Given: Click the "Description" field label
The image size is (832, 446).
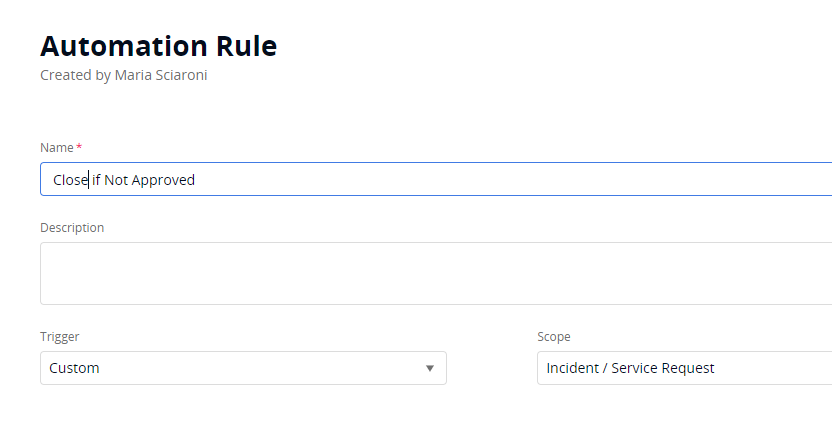Looking at the screenshot, I should point(72,227).
